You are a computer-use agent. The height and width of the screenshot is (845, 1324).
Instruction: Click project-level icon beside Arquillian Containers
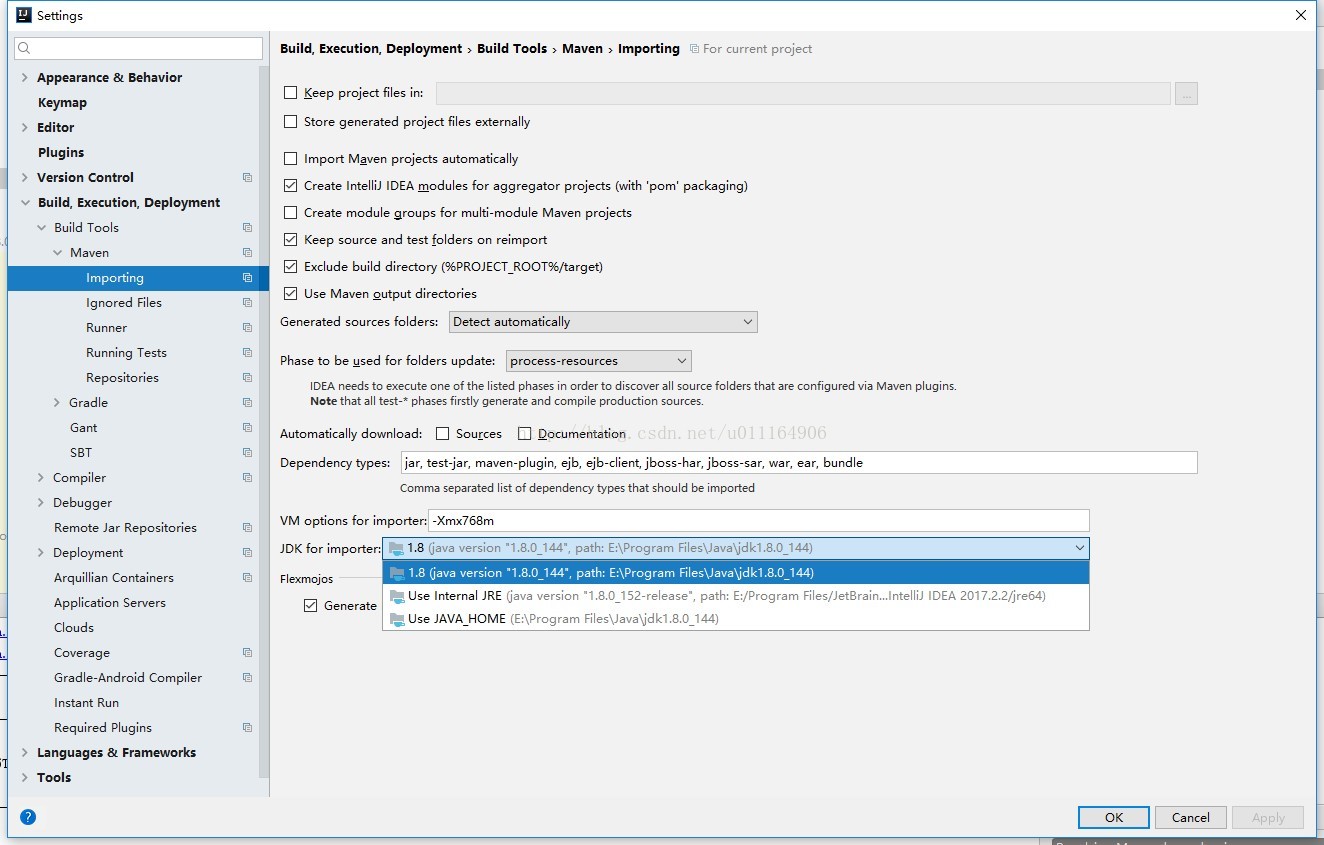(247, 578)
